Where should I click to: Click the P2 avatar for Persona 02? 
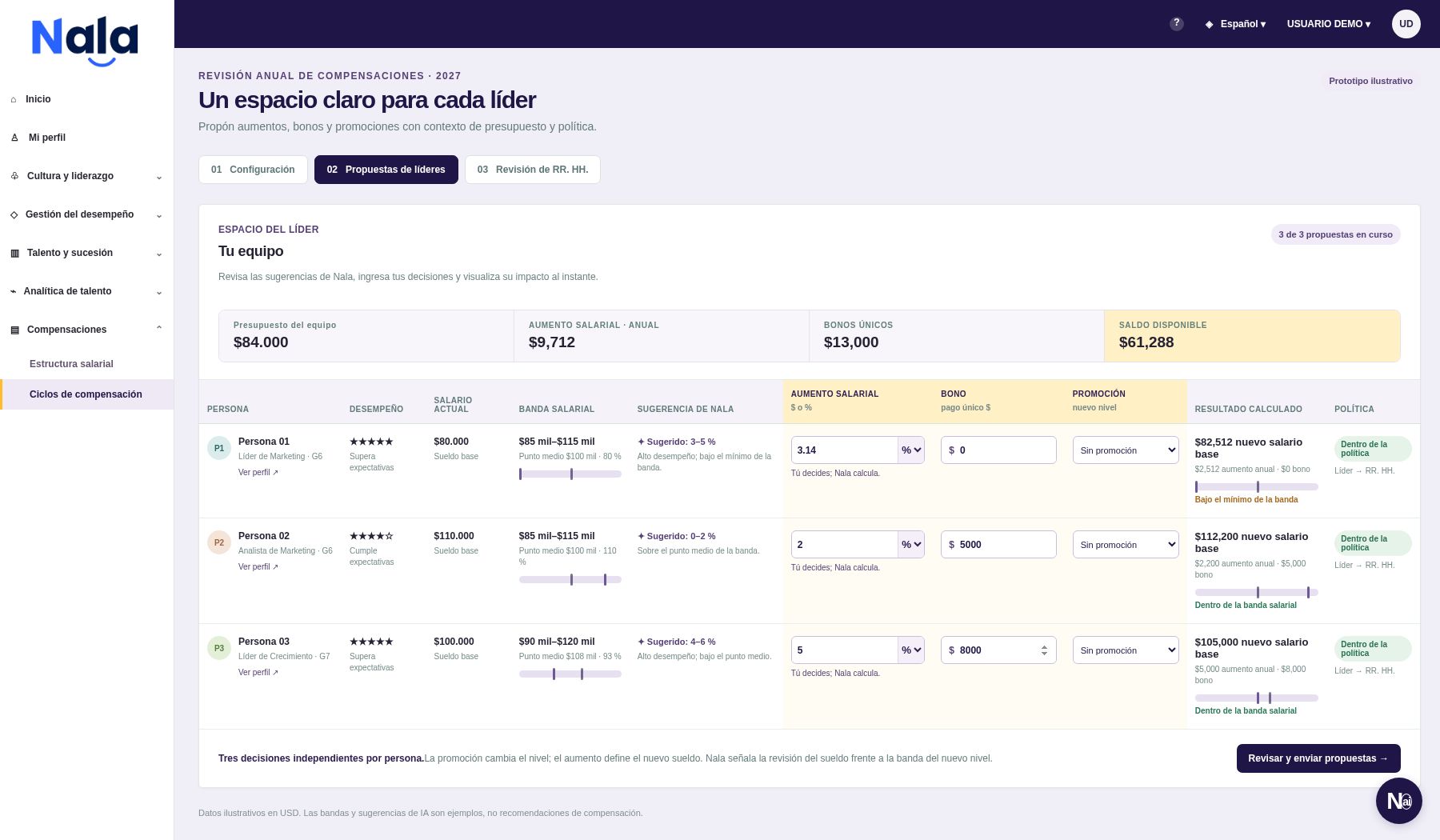[219, 542]
